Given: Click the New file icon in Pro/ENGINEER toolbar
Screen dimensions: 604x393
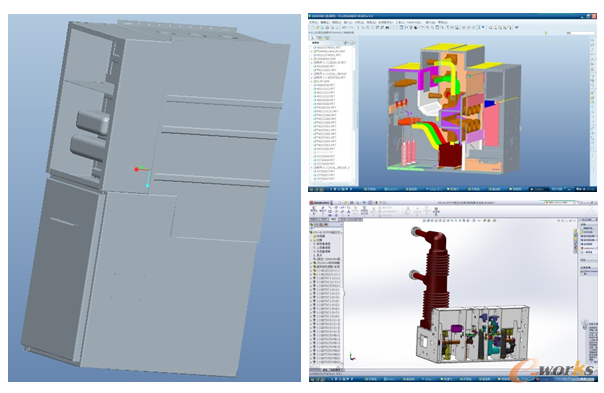Looking at the screenshot, I should click(x=312, y=28).
